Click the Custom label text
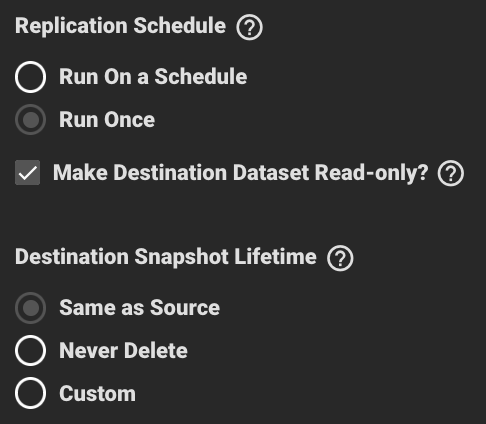This screenshot has height=424, width=486. point(97,393)
